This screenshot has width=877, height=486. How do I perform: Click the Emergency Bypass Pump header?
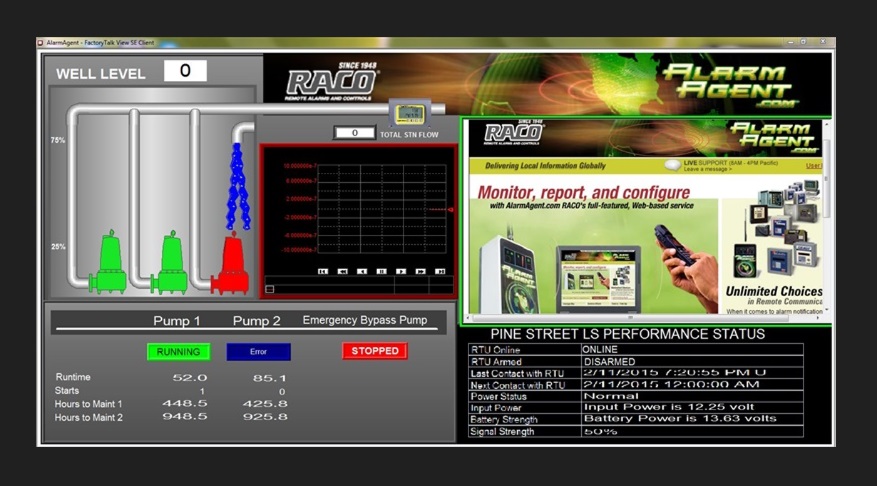pyautogui.click(x=365, y=320)
